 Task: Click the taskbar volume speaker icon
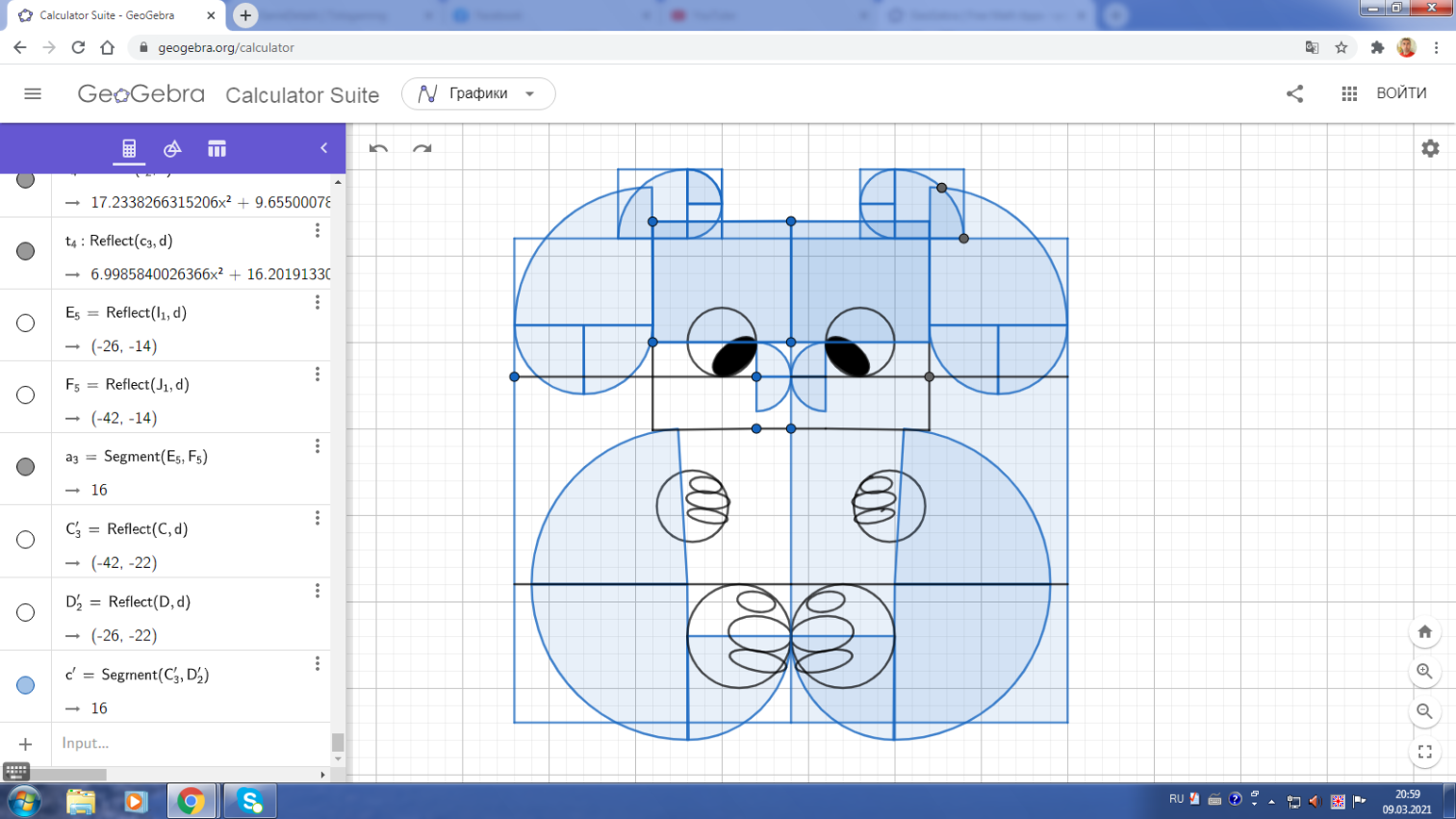(1315, 801)
